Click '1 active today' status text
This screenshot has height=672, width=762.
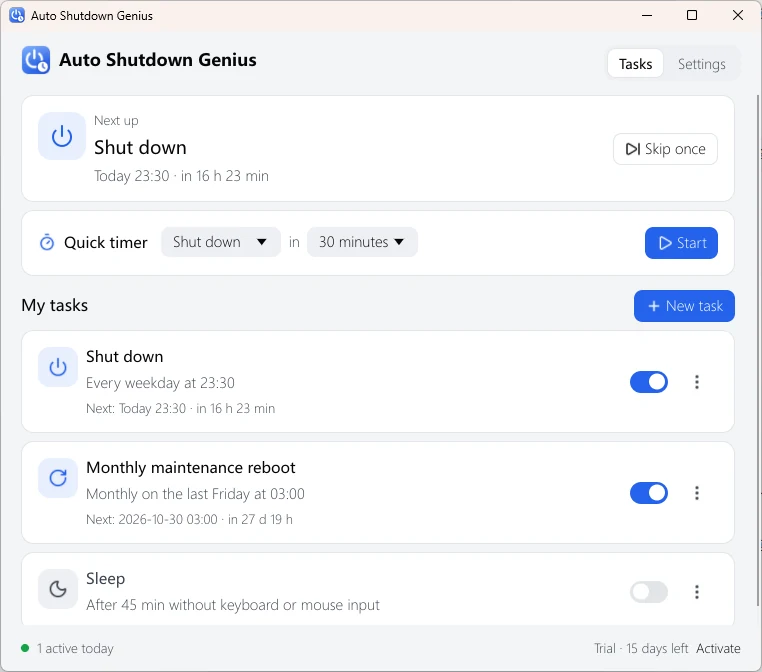click(x=75, y=648)
